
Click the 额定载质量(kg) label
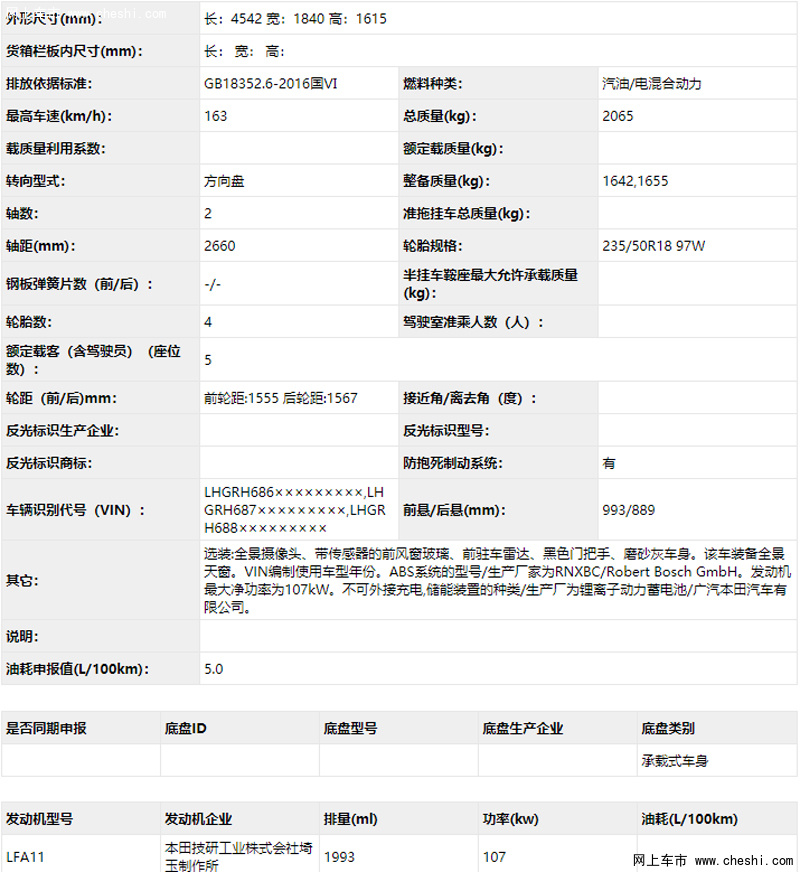click(x=453, y=148)
